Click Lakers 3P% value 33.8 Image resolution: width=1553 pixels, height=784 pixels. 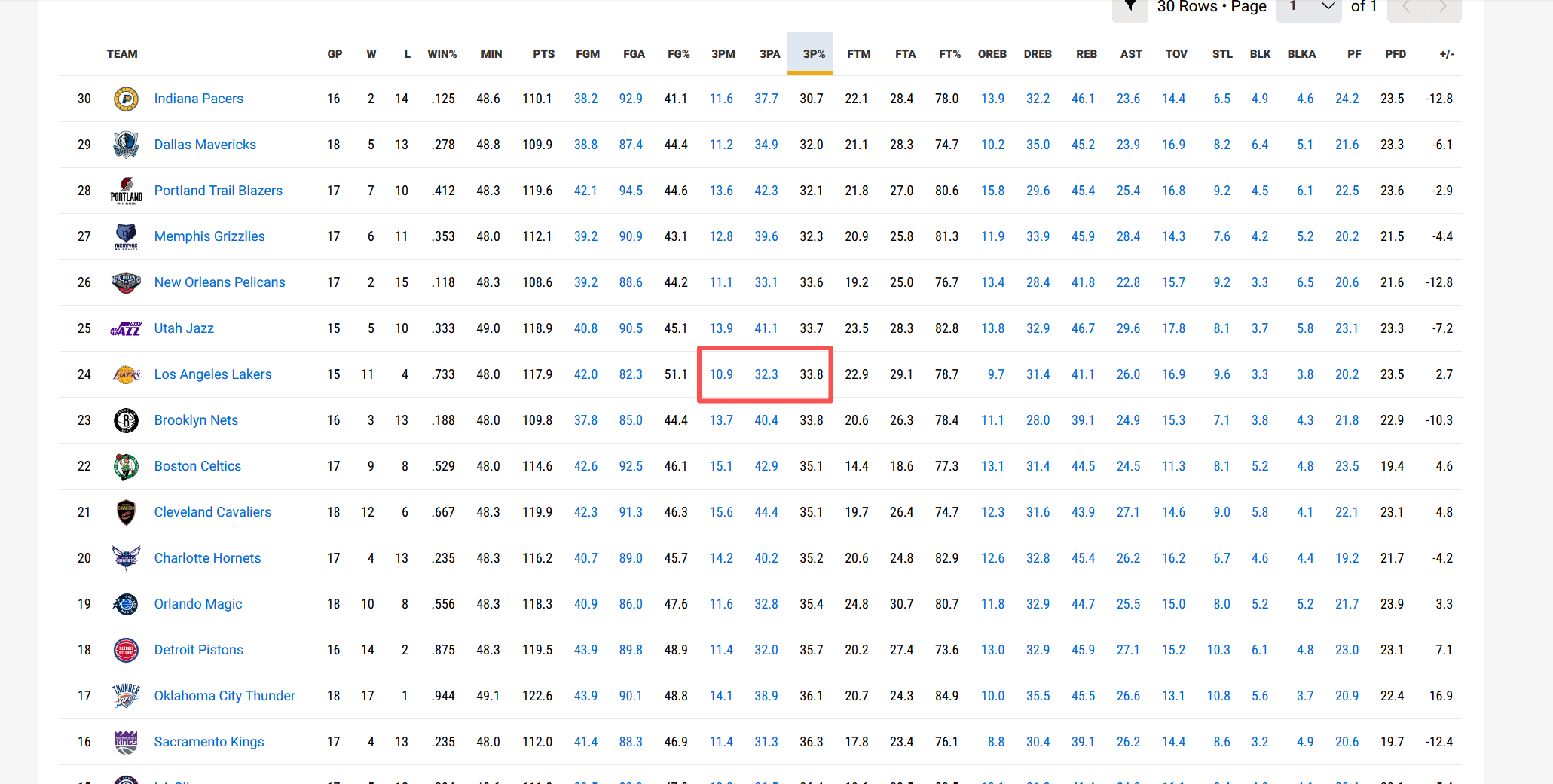coord(812,374)
